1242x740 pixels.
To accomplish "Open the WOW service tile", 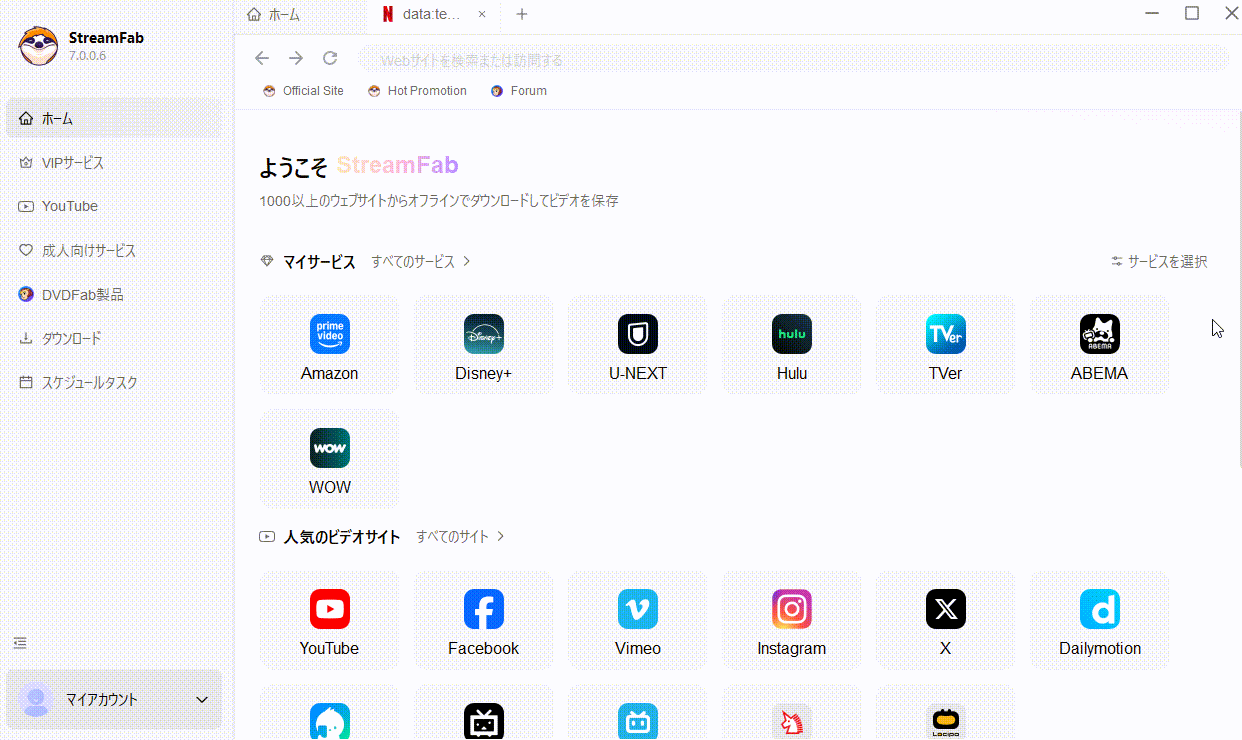I will coord(329,459).
